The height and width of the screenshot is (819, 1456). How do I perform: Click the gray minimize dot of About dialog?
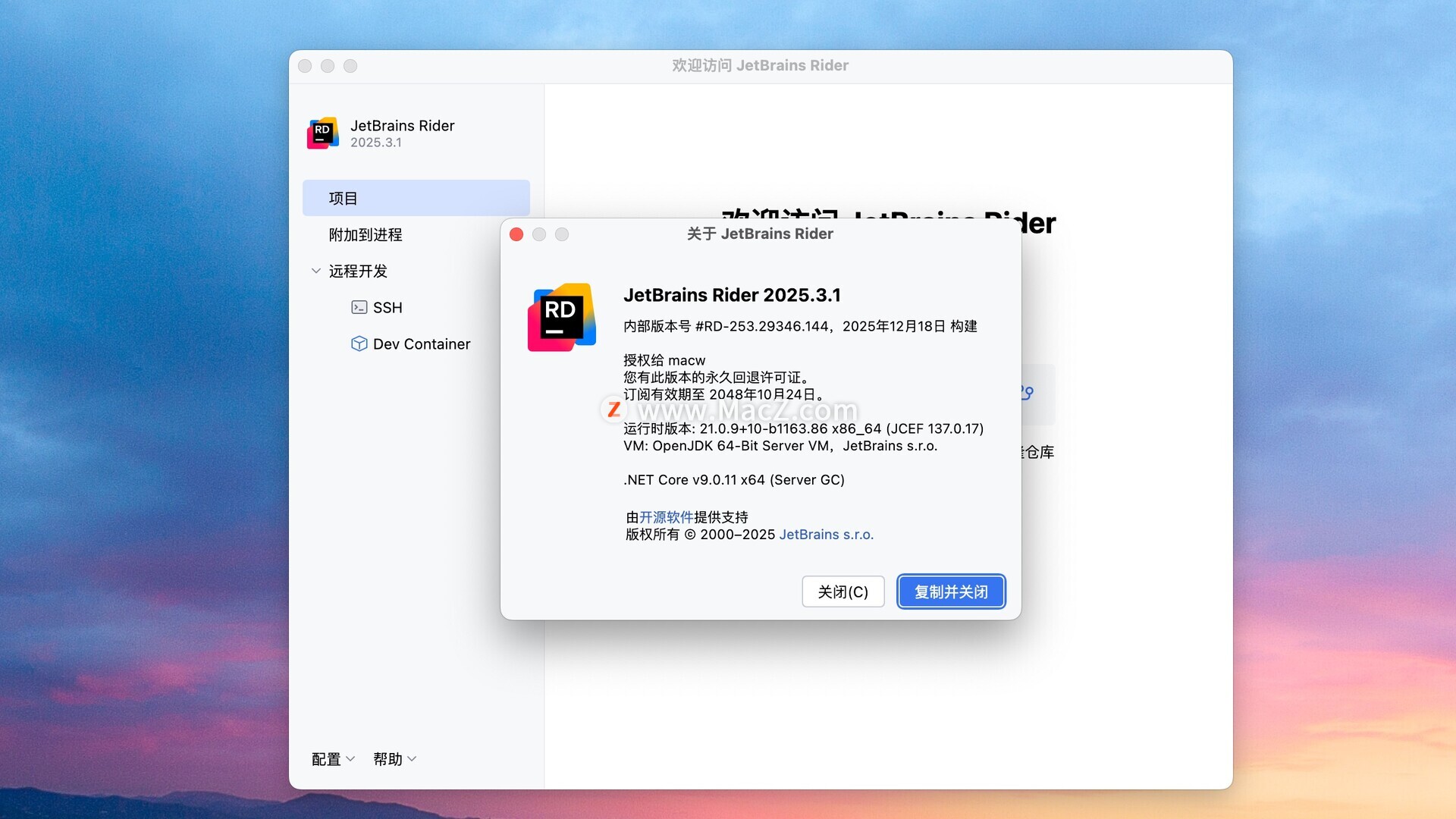[539, 234]
